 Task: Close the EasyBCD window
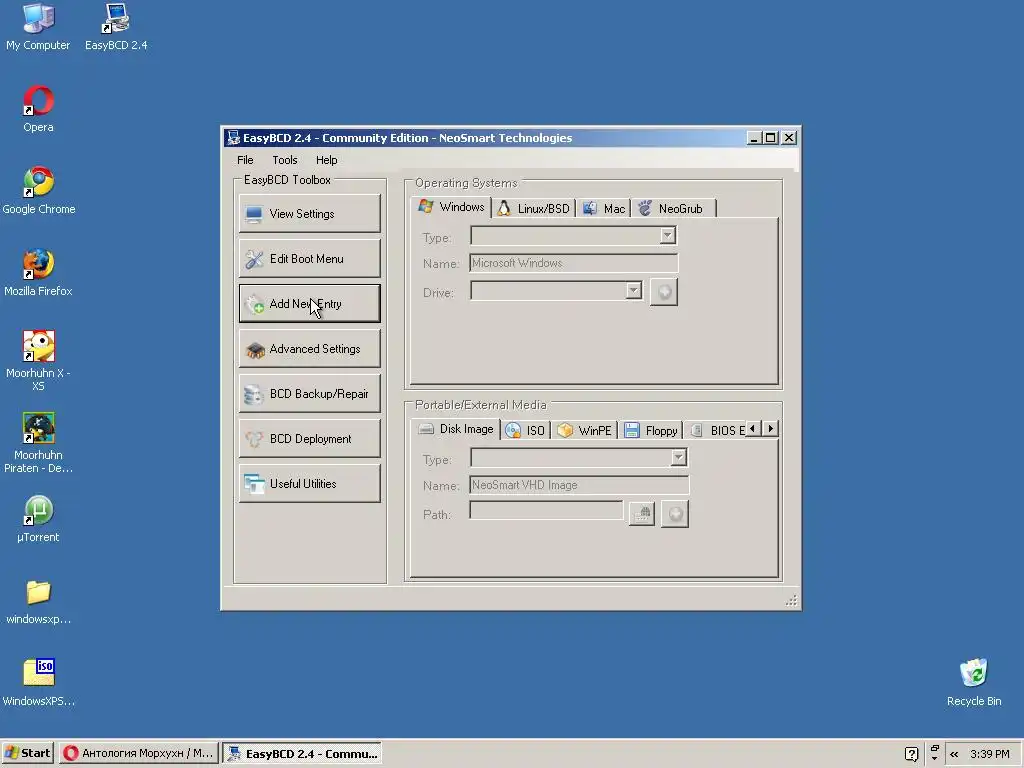789,138
